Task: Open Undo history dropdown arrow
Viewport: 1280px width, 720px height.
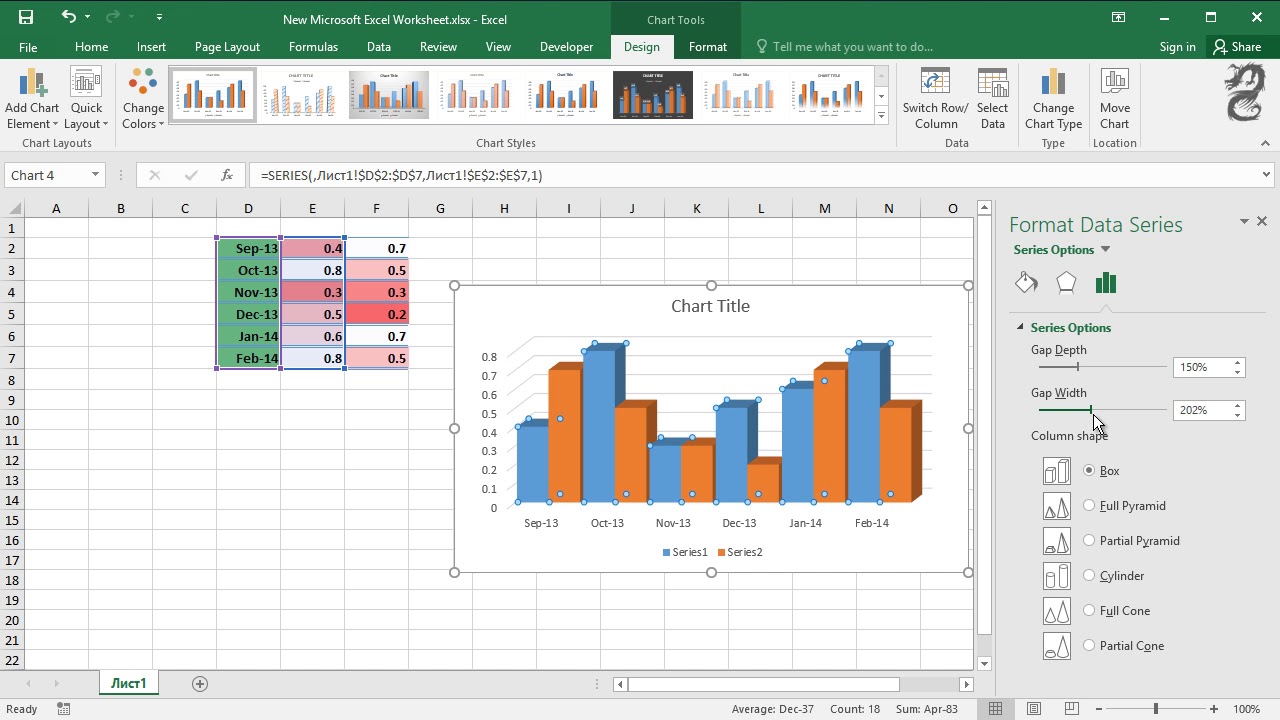Action: [x=88, y=17]
